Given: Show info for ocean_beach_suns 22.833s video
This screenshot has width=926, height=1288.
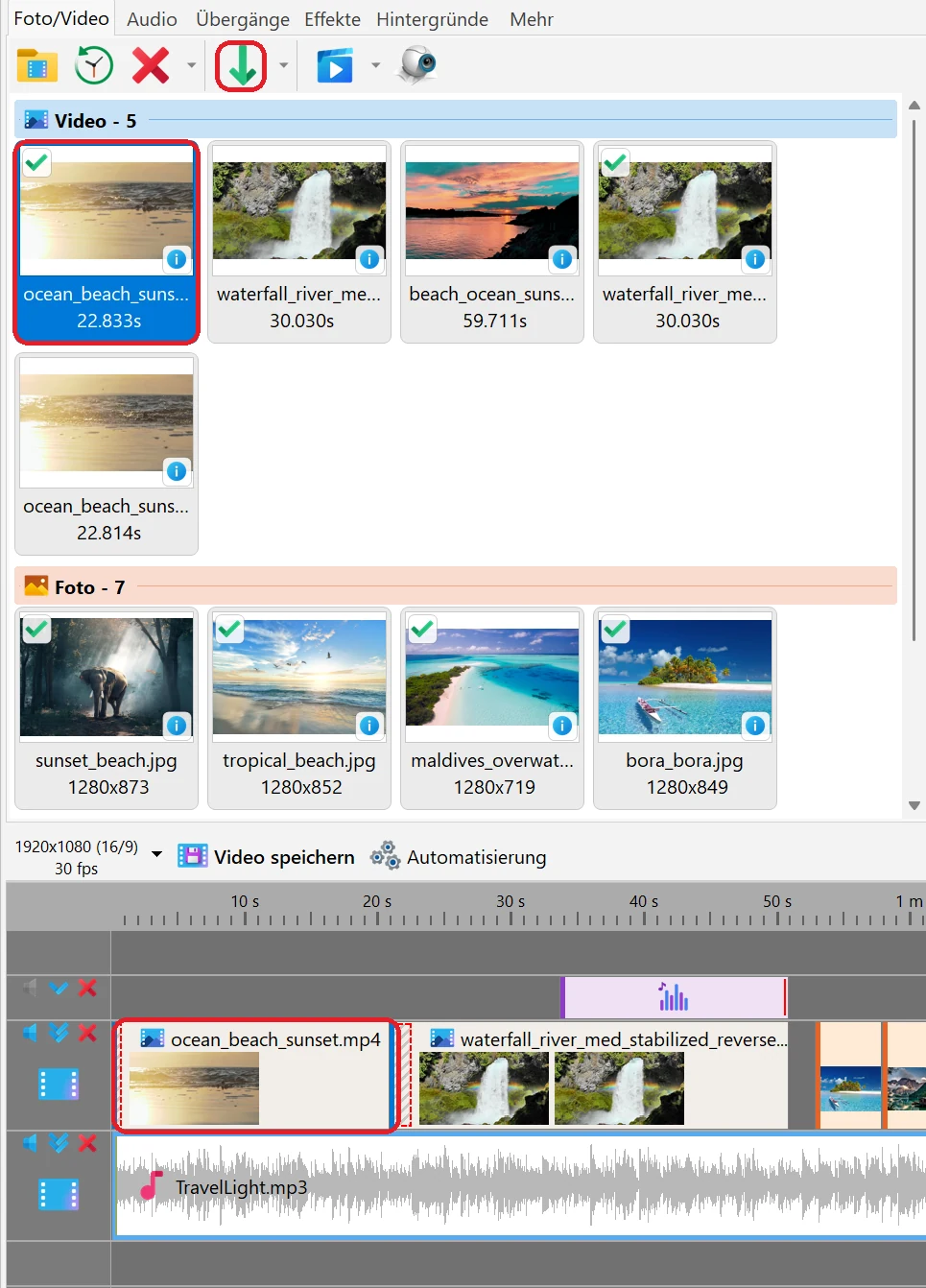Looking at the screenshot, I should pyautogui.click(x=177, y=259).
